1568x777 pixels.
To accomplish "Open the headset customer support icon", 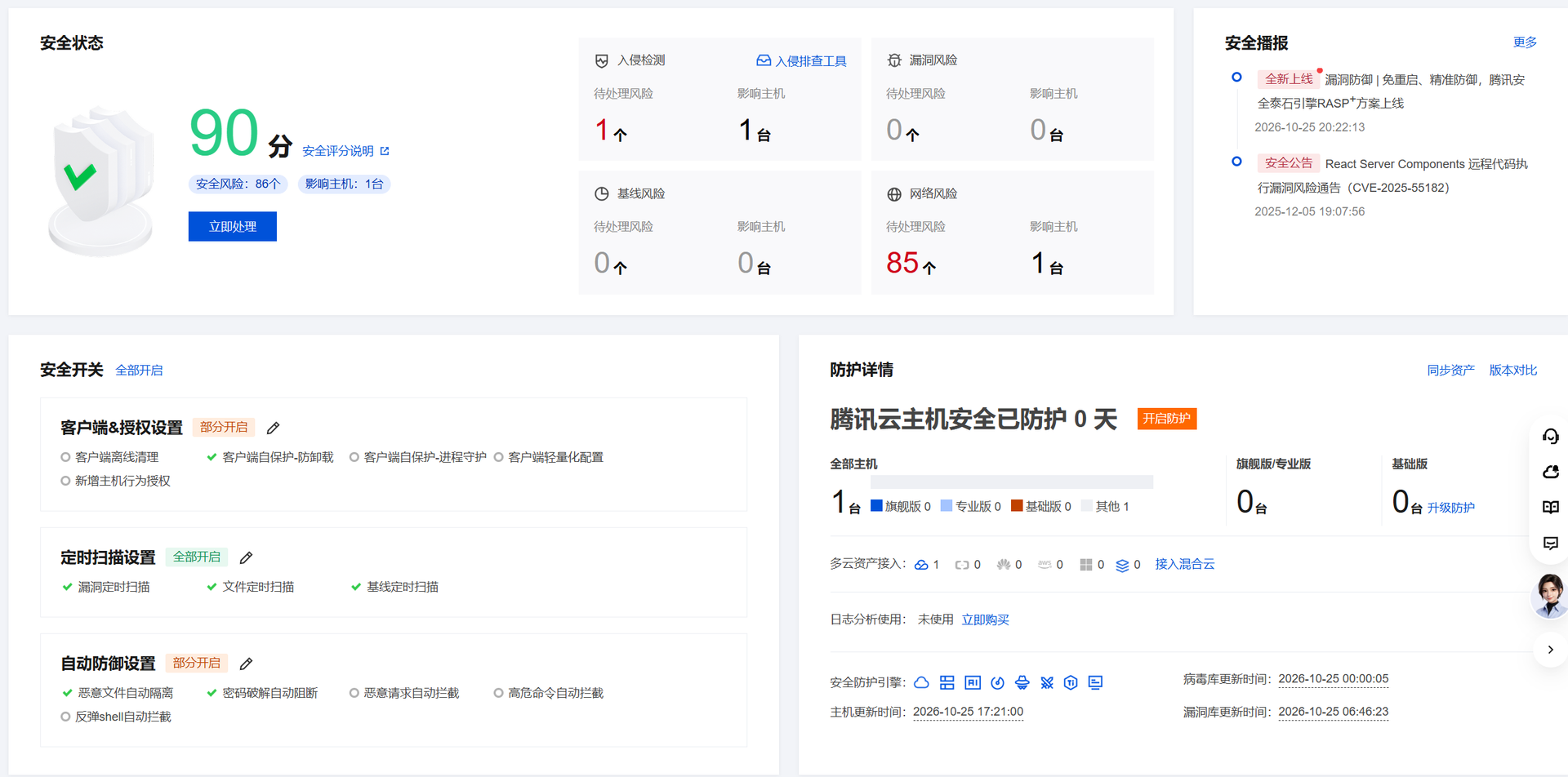I will (x=1550, y=437).
